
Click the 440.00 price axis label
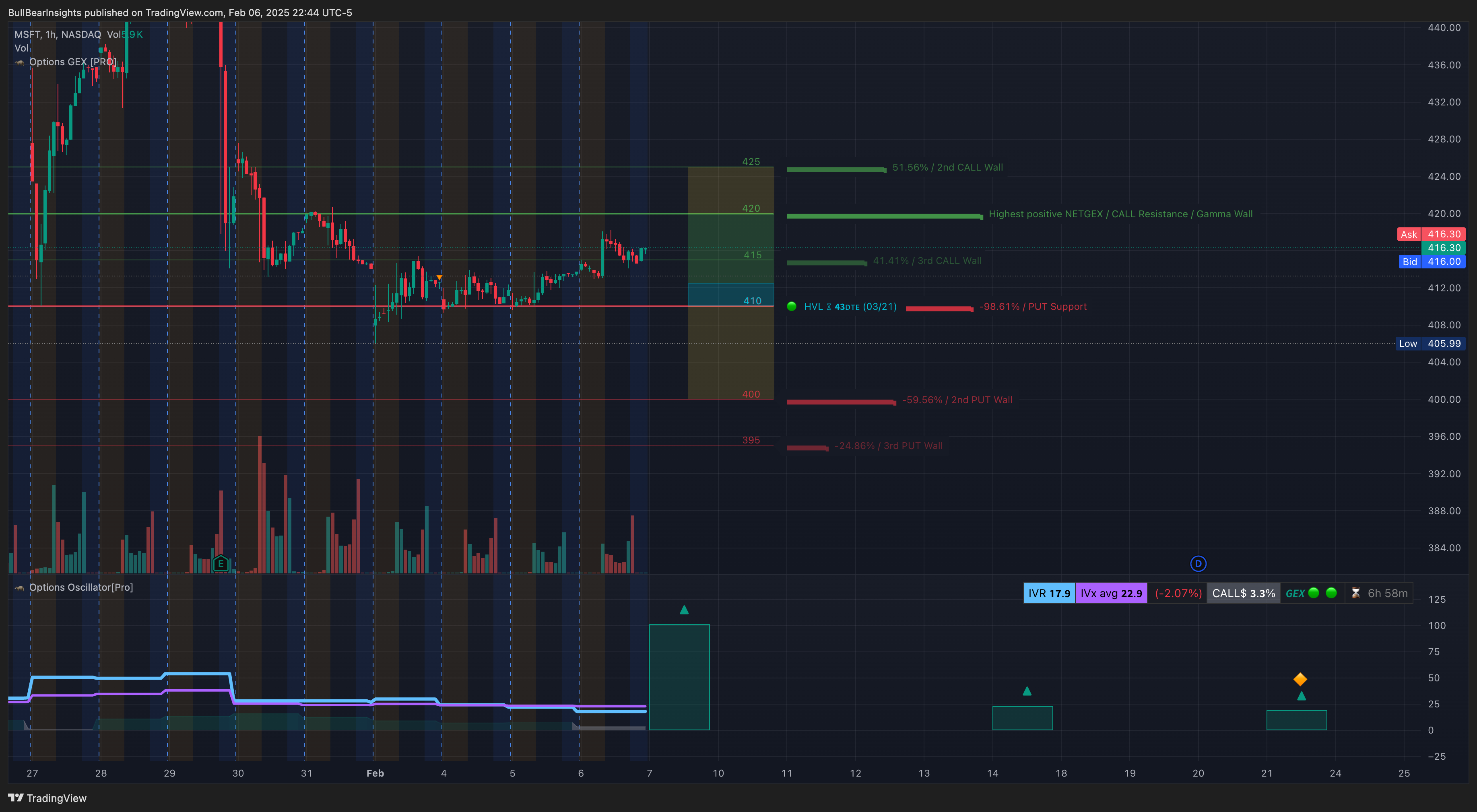[x=1444, y=27]
